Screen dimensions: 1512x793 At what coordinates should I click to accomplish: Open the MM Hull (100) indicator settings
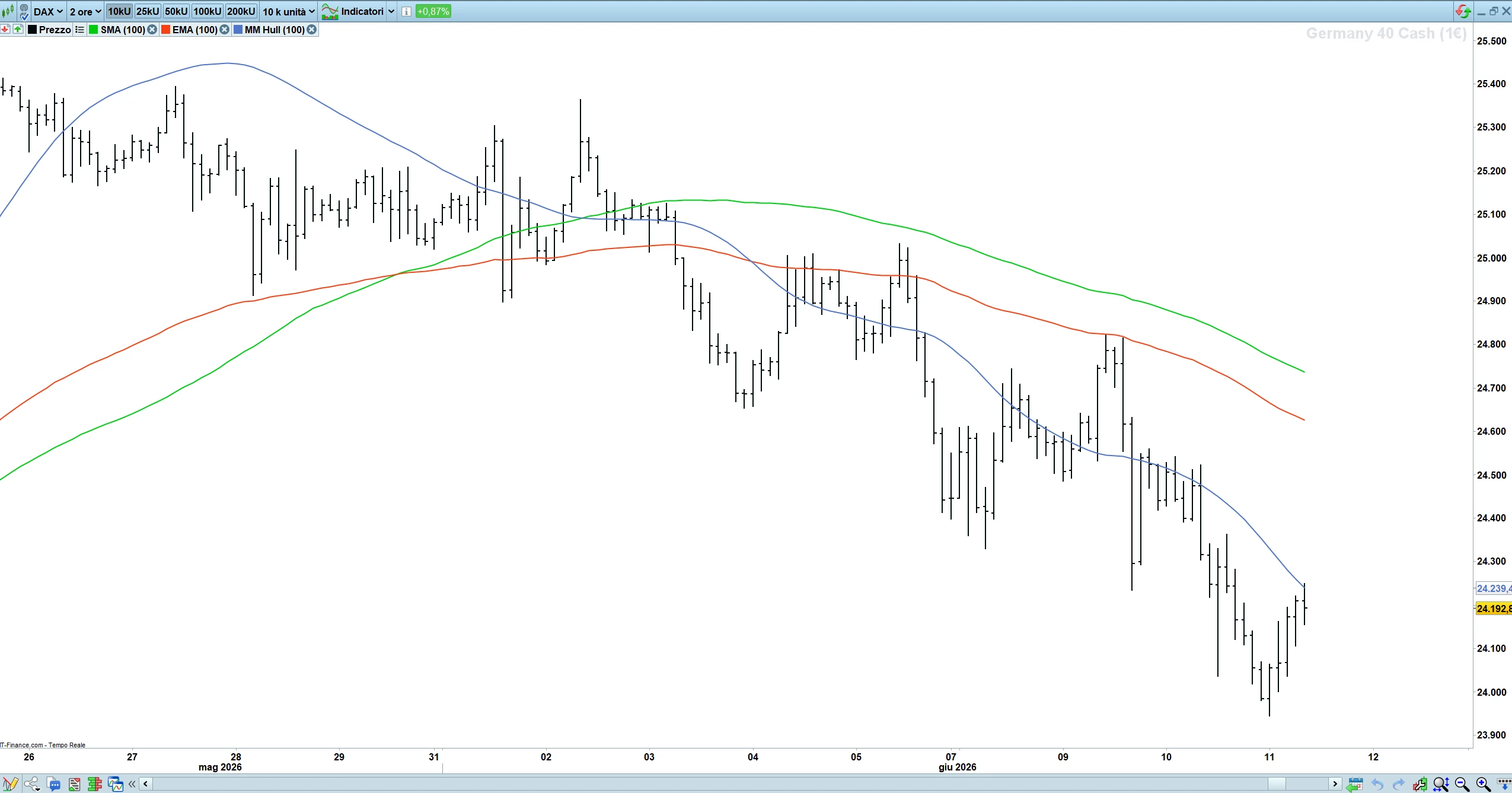click(275, 30)
